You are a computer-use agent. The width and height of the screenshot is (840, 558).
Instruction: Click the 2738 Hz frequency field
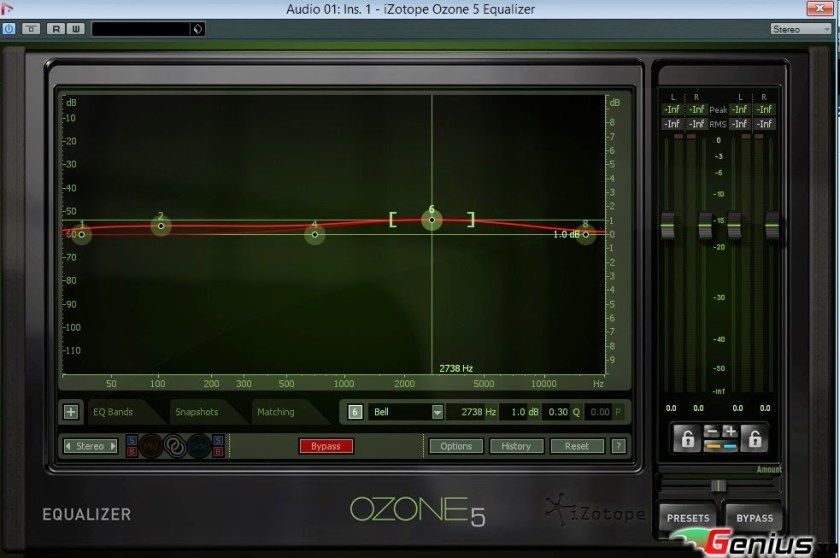coord(471,412)
